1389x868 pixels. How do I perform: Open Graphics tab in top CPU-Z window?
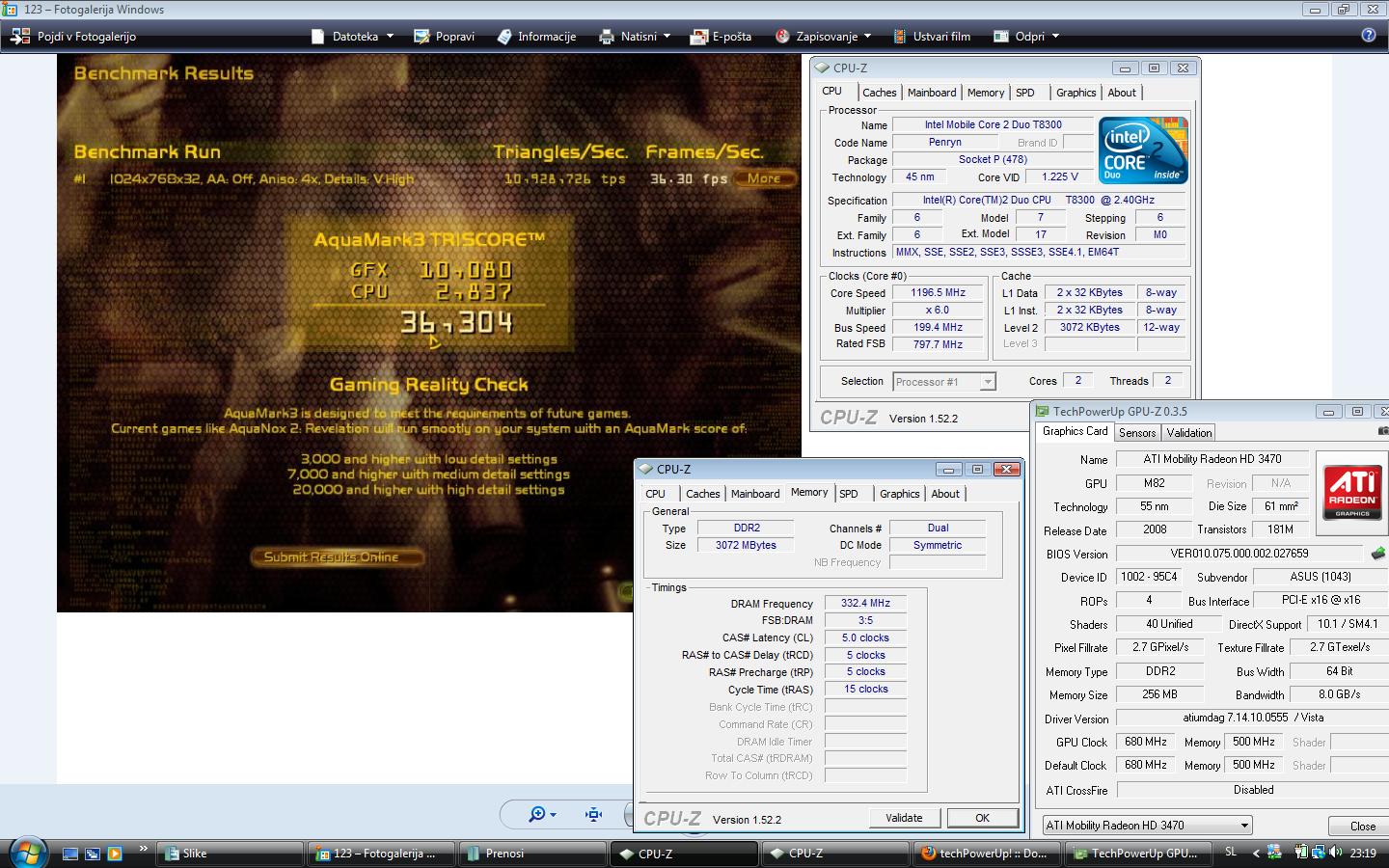point(1076,93)
